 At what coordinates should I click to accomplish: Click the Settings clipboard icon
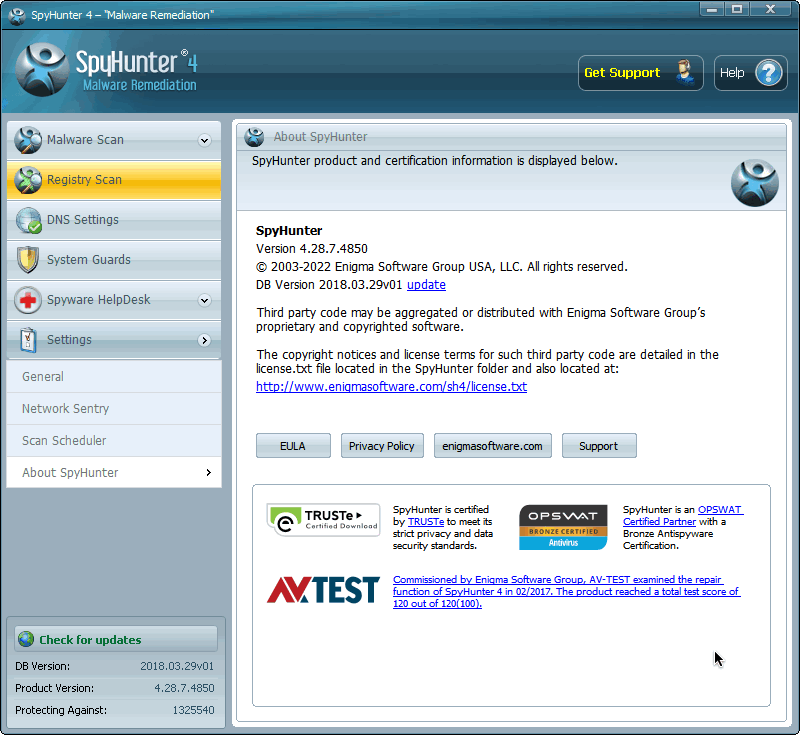(28, 340)
